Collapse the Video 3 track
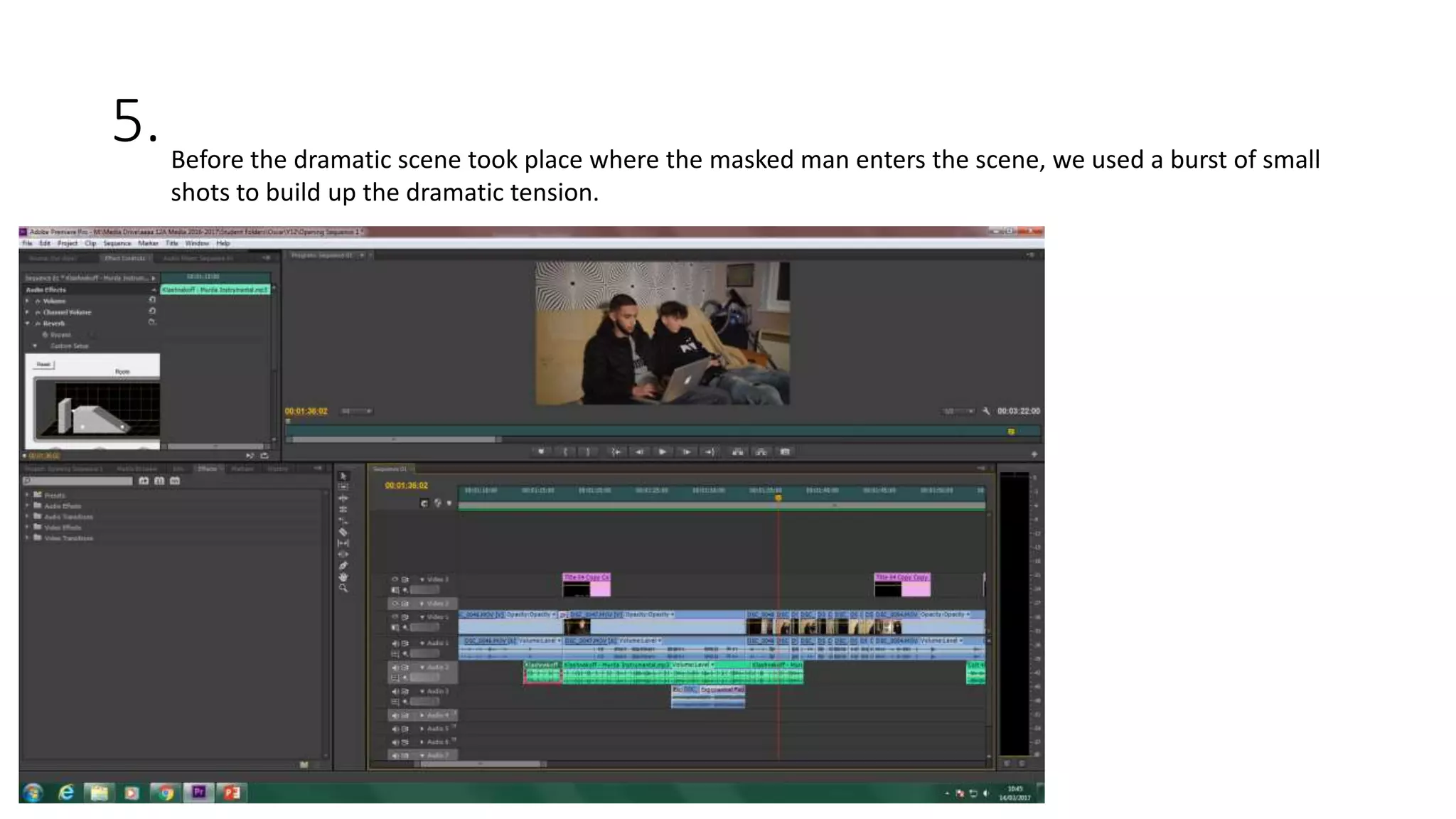The width and height of the screenshot is (1456, 819). click(x=422, y=579)
